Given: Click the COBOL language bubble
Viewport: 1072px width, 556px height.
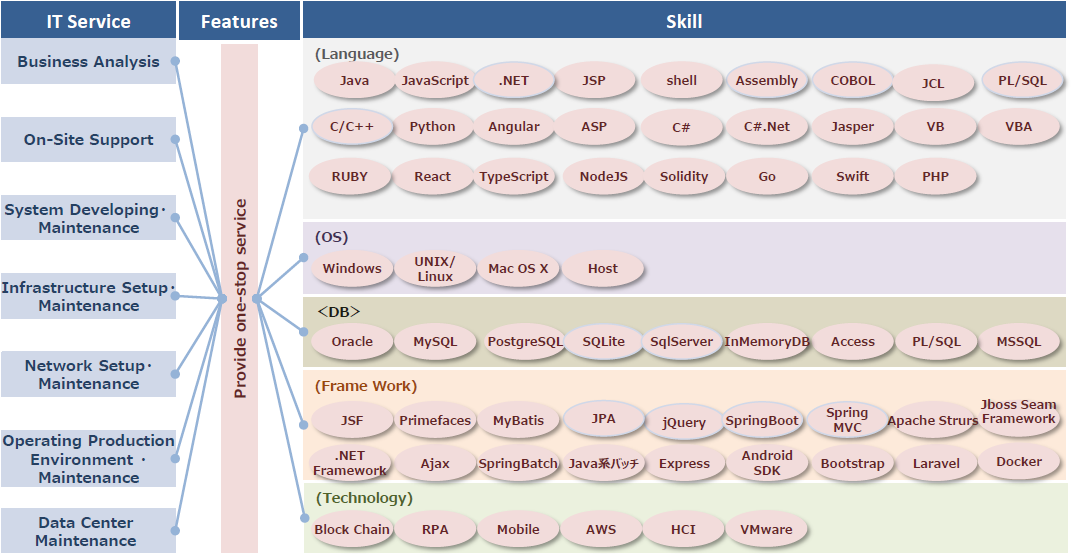Looking at the screenshot, I should (853, 81).
